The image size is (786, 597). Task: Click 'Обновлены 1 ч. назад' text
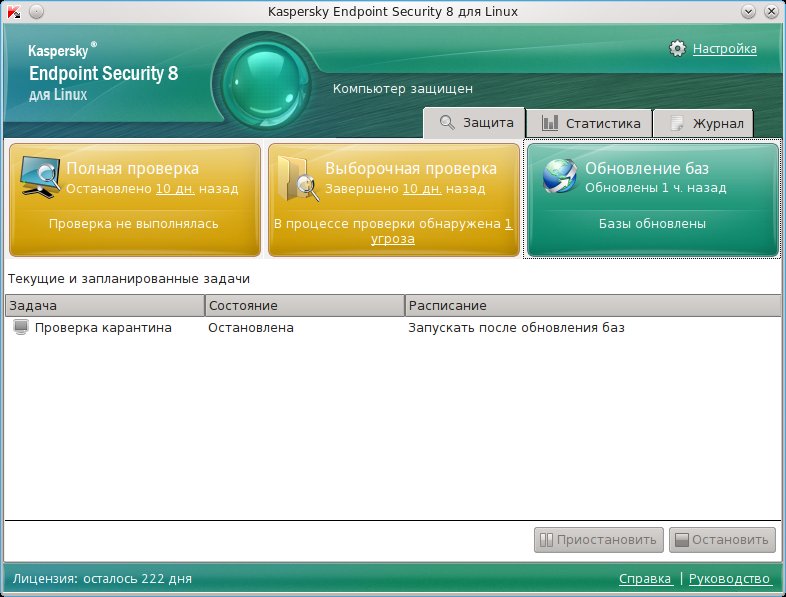click(656, 188)
